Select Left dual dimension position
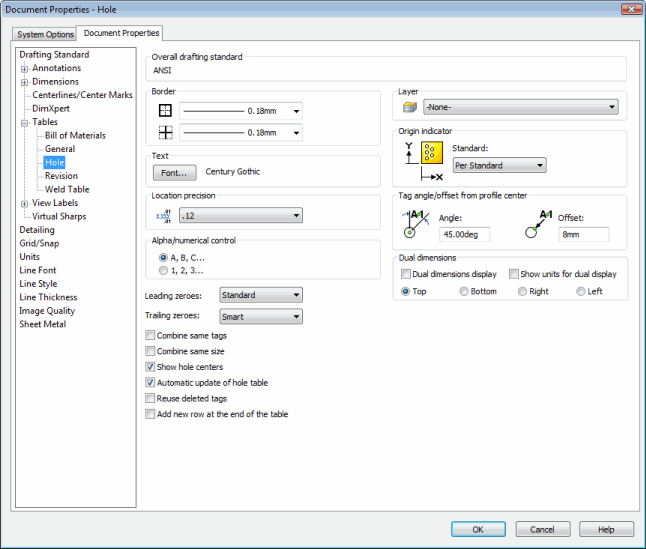 (x=580, y=291)
